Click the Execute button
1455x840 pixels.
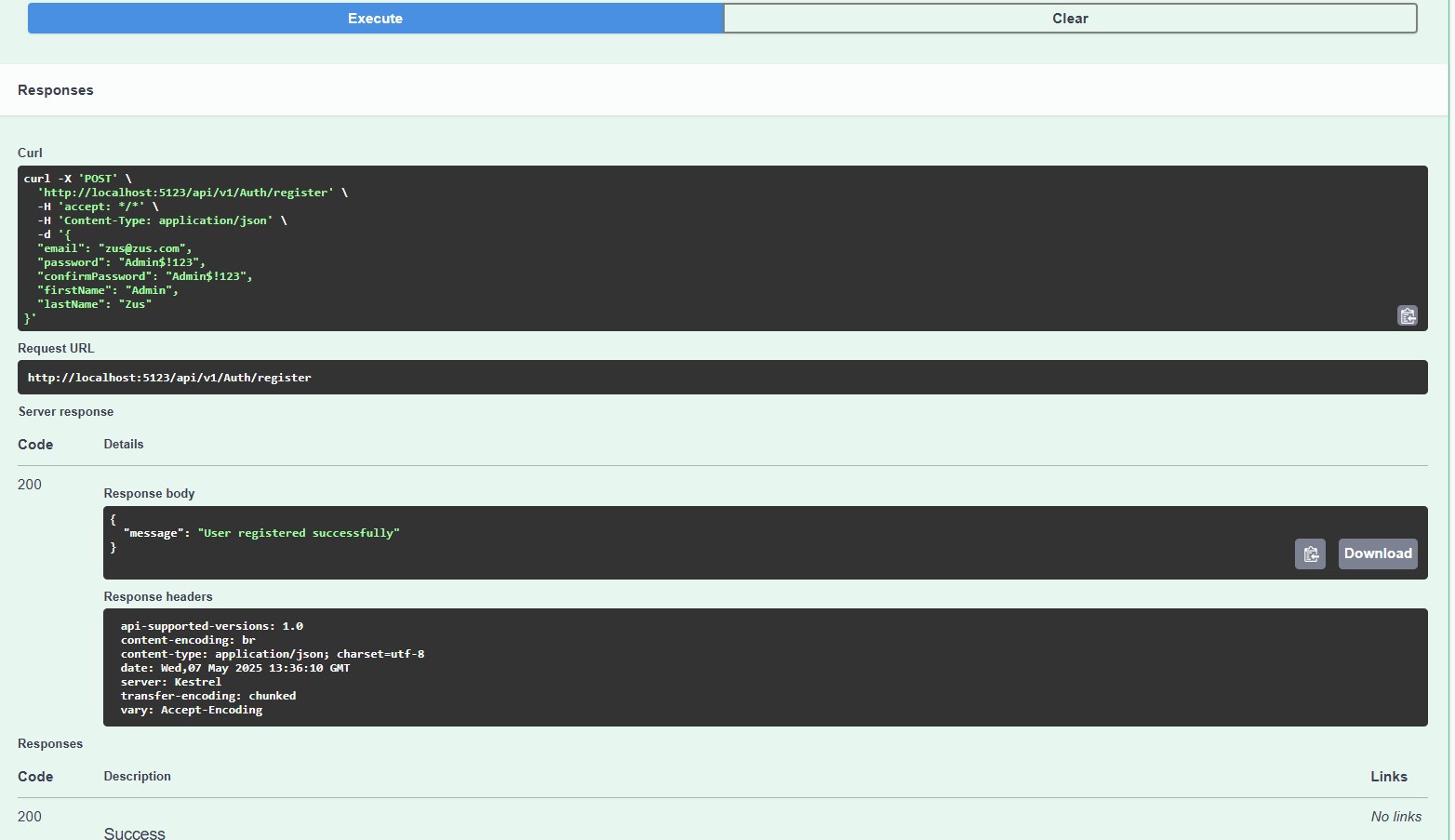(x=375, y=19)
